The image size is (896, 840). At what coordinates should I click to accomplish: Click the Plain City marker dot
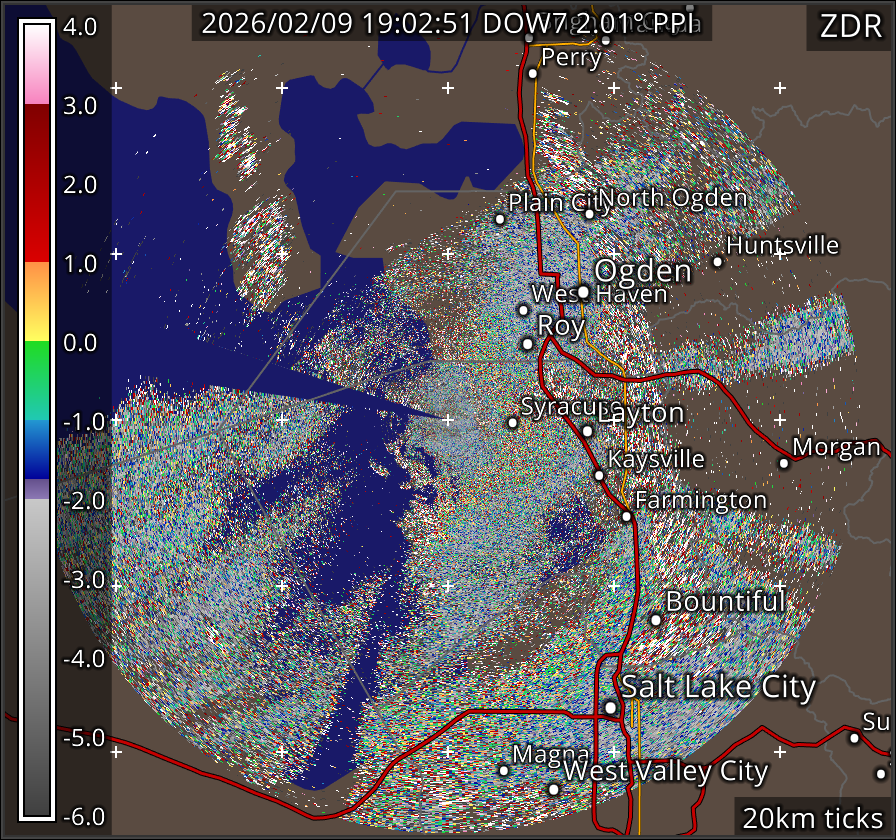tap(500, 219)
